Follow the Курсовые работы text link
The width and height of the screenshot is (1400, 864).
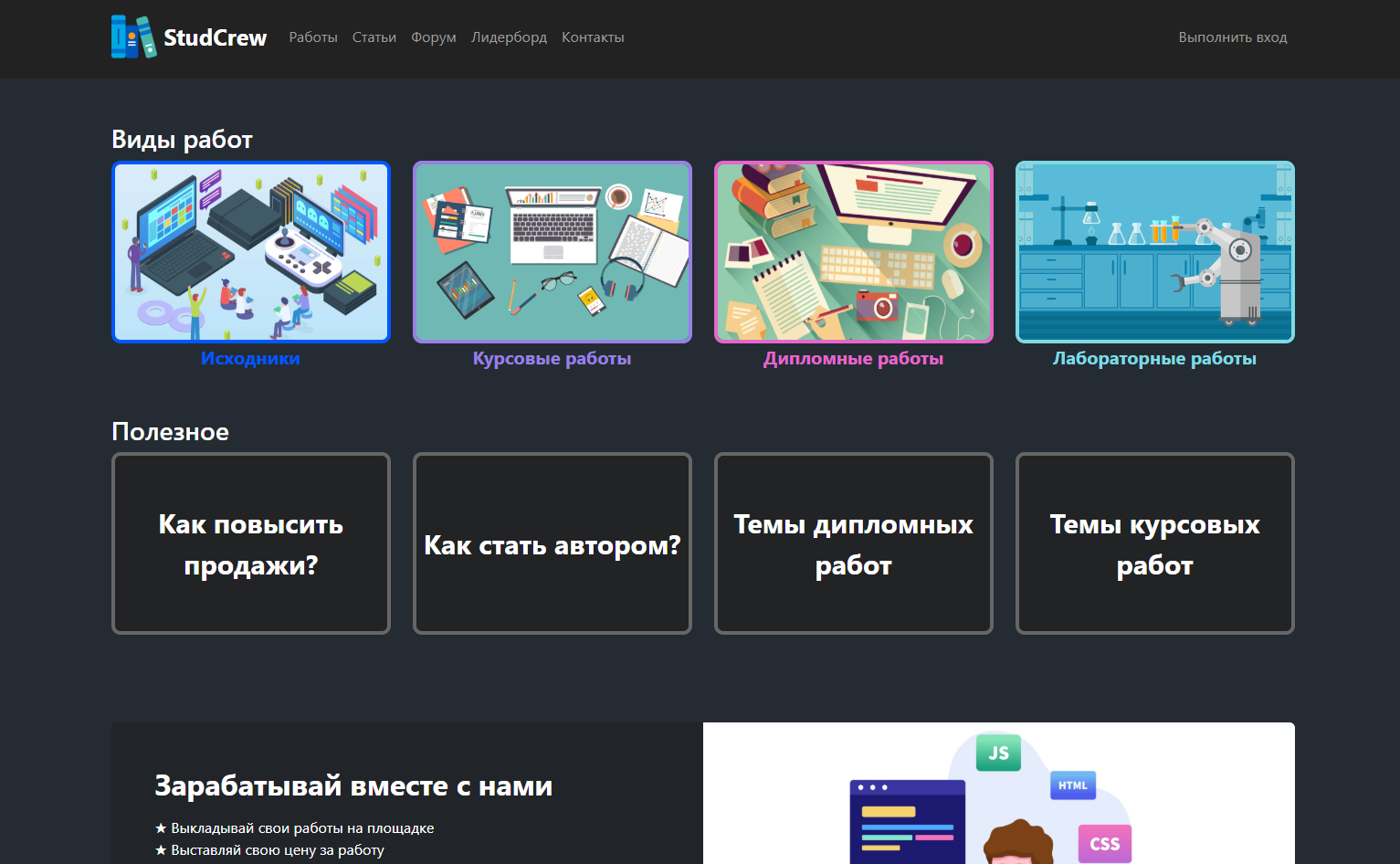[553, 358]
